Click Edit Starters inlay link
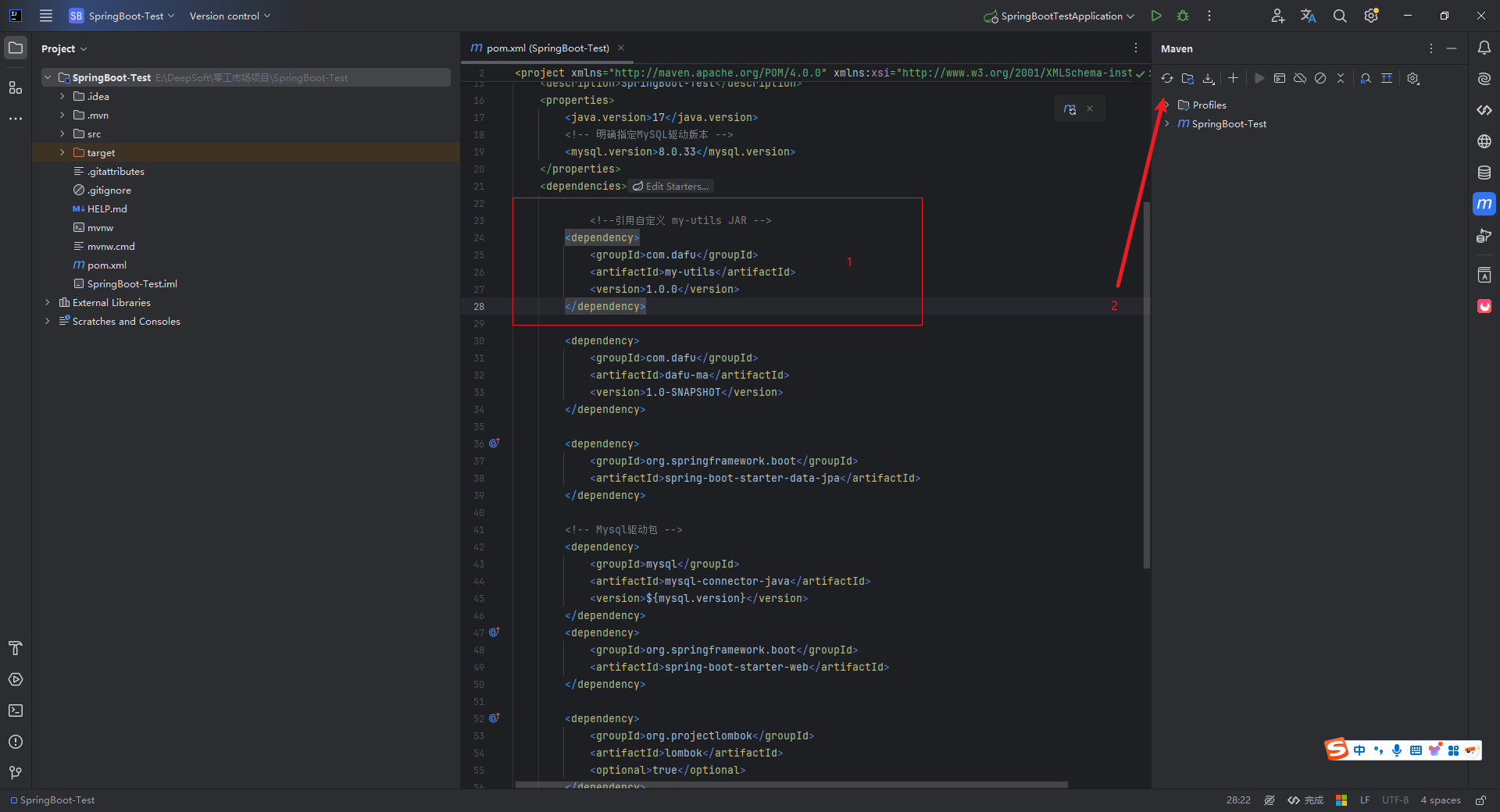This screenshot has height=812, width=1500. click(671, 186)
